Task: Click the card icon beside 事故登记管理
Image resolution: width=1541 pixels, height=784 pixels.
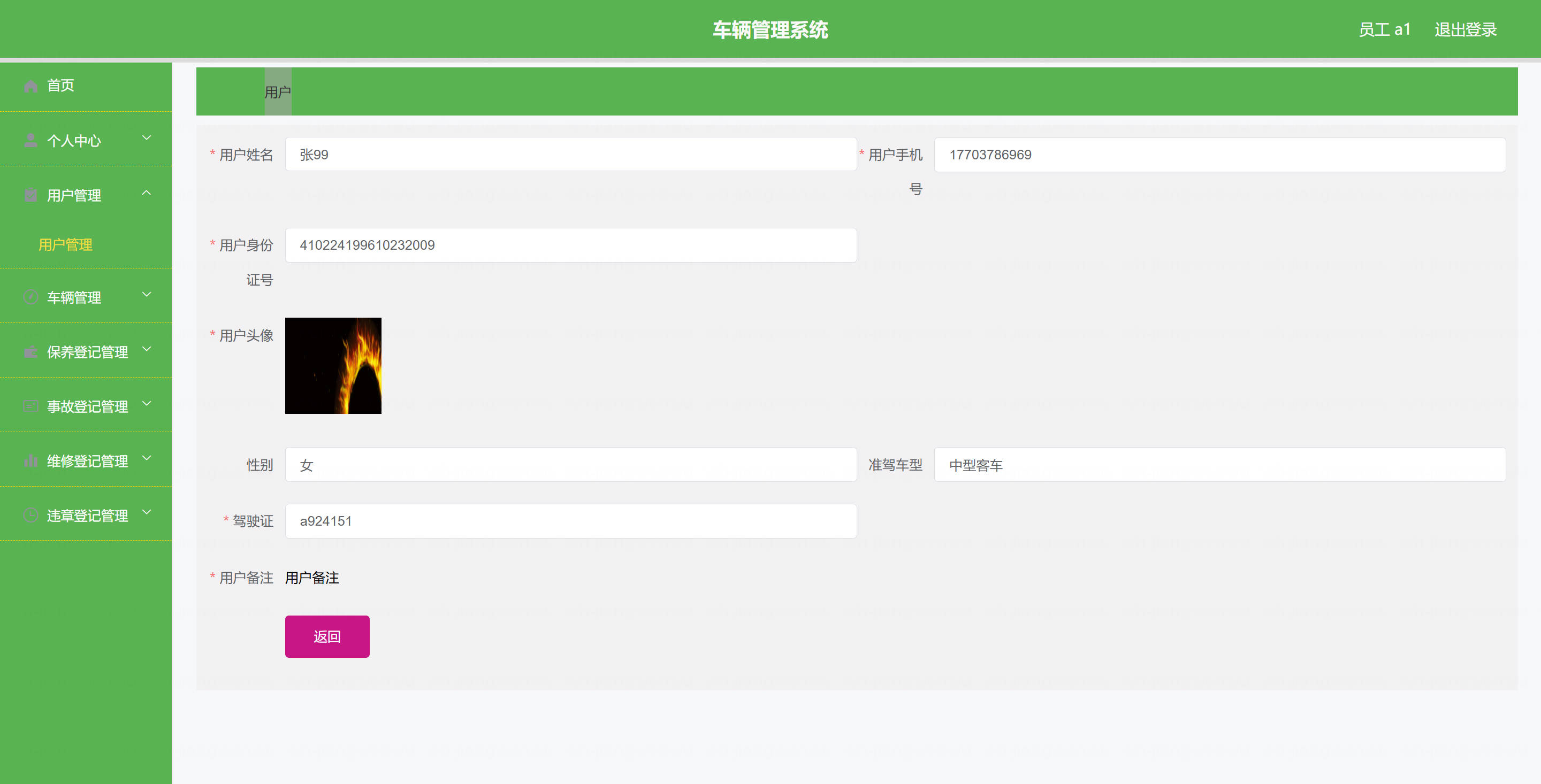Action: coord(30,406)
